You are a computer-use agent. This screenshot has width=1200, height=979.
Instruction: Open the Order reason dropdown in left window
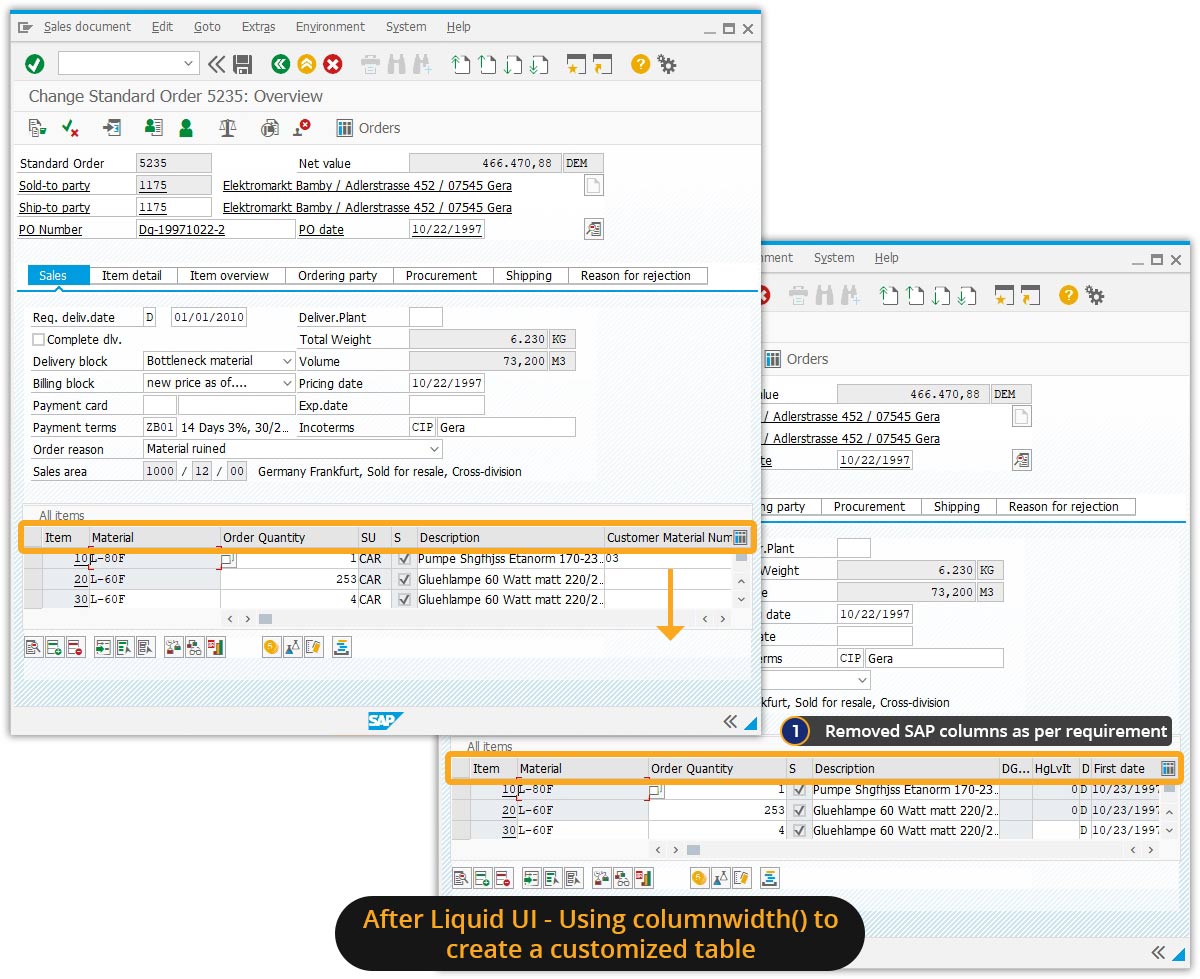point(434,449)
